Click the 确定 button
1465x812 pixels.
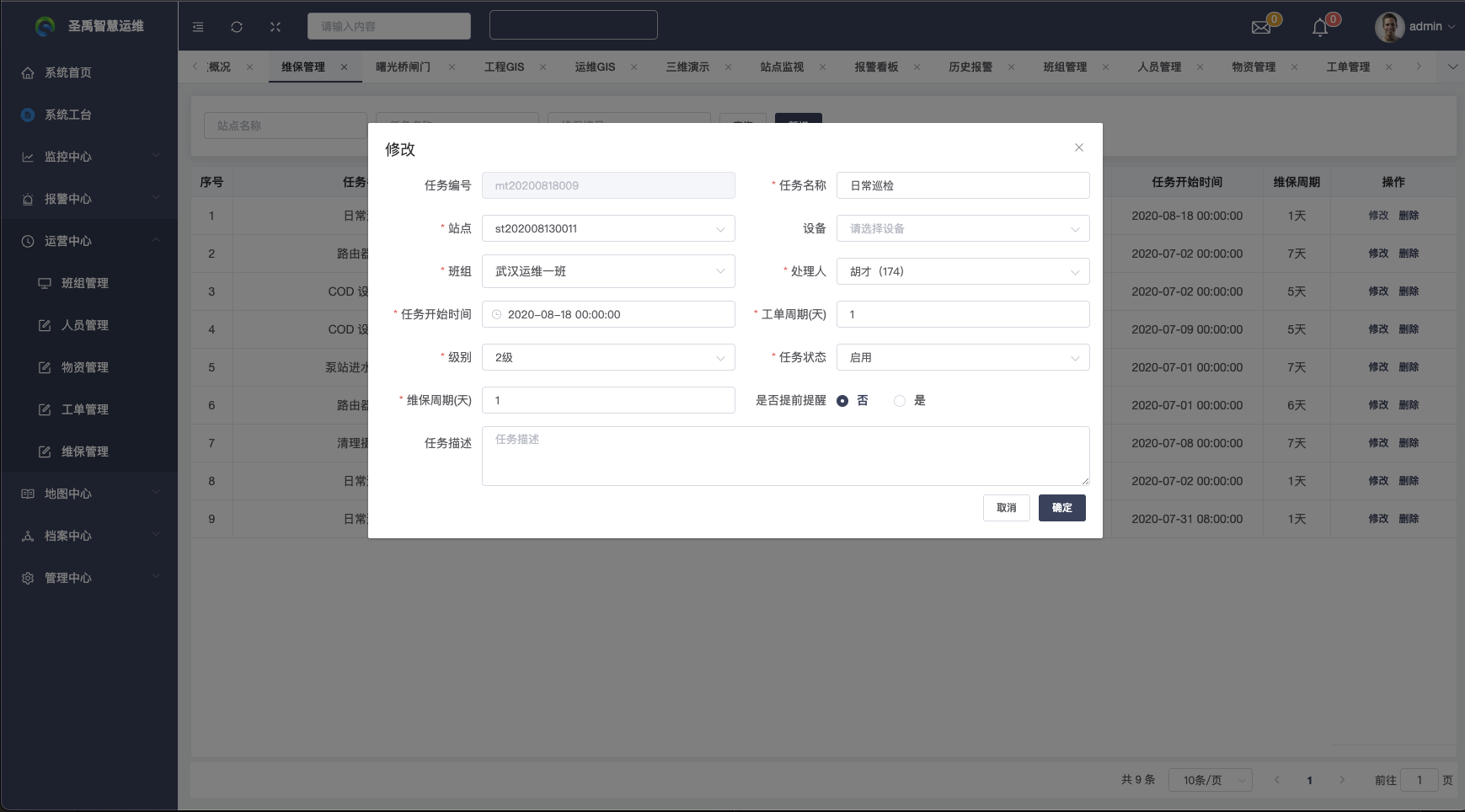click(x=1061, y=508)
